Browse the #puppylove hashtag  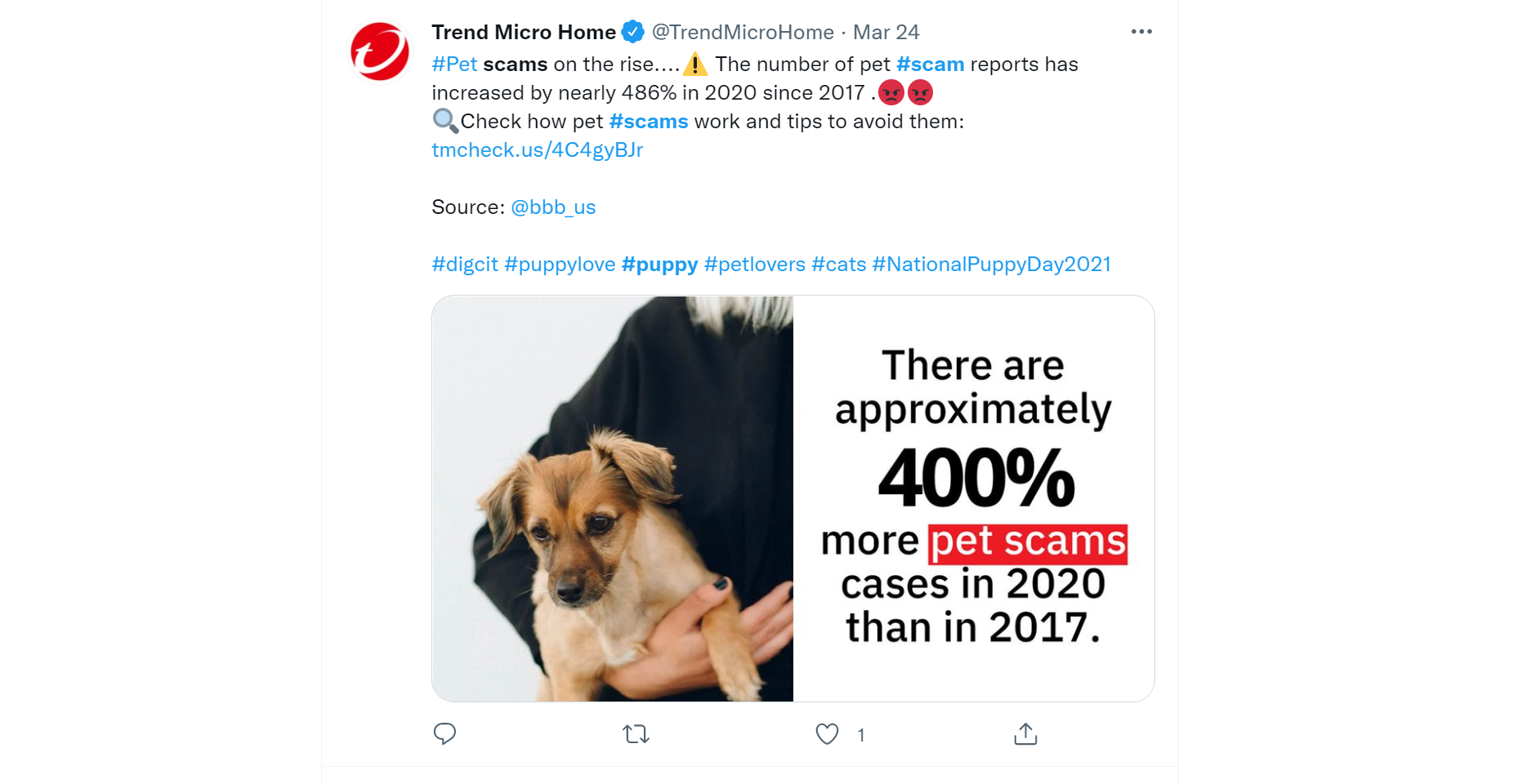pyautogui.click(x=560, y=265)
